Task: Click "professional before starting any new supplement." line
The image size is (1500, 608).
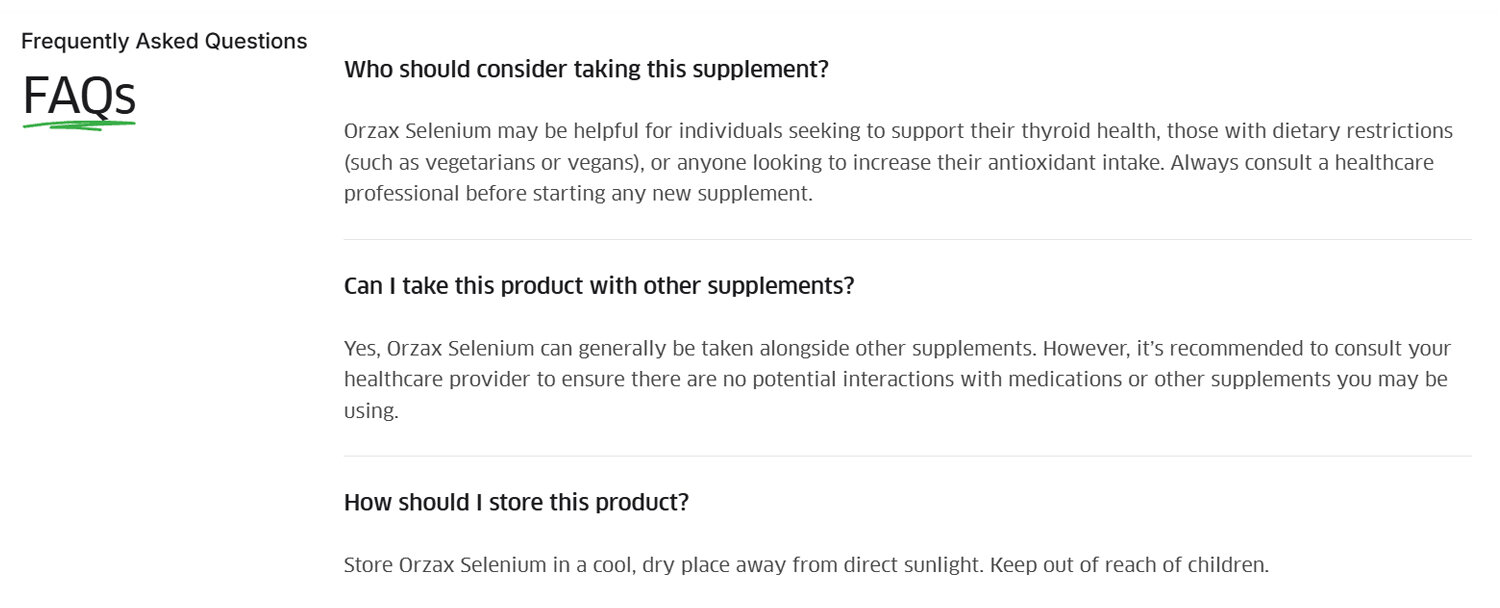Action: click(578, 193)
